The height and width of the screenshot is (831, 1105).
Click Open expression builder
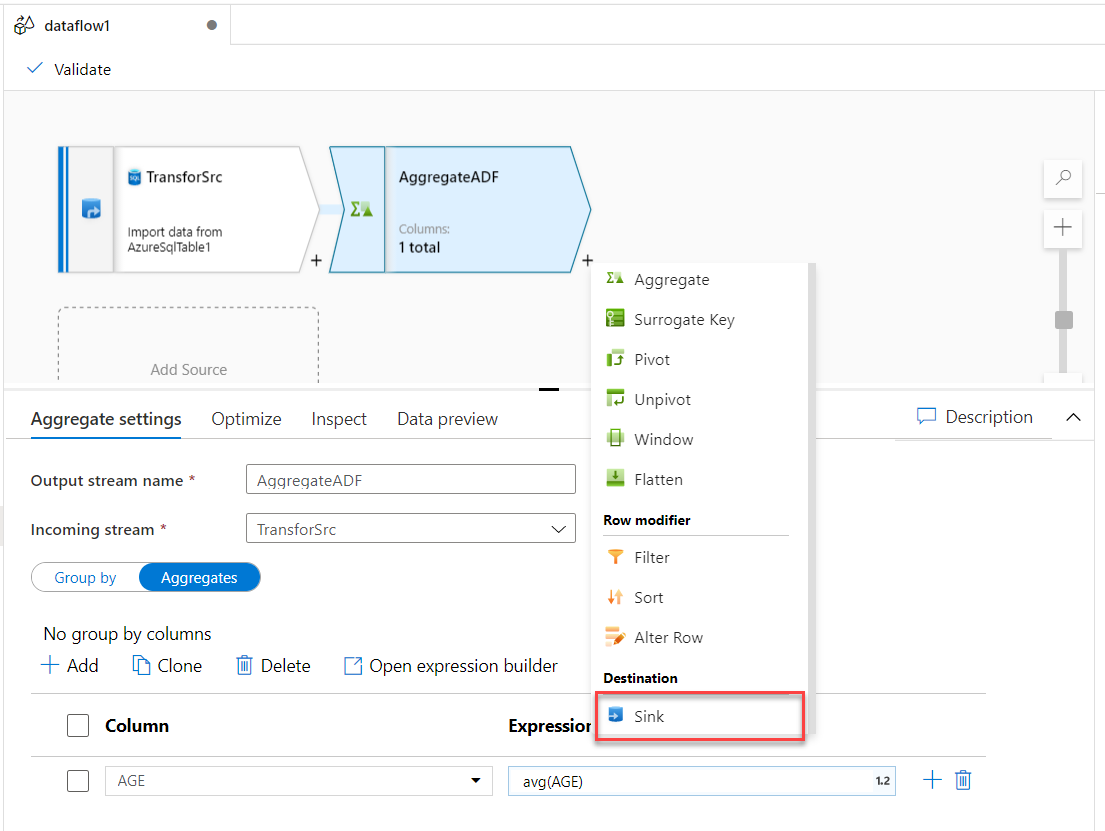[451, 666]
